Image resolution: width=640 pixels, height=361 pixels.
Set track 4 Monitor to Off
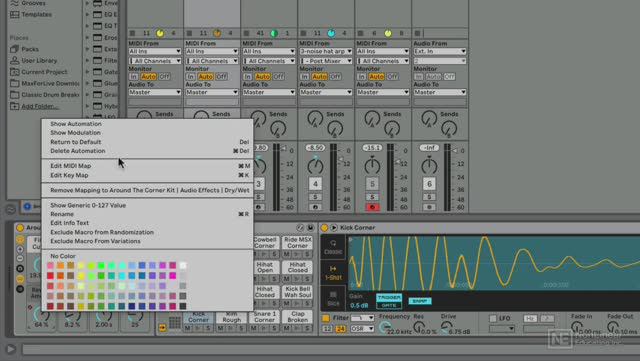tap(336, 77)
